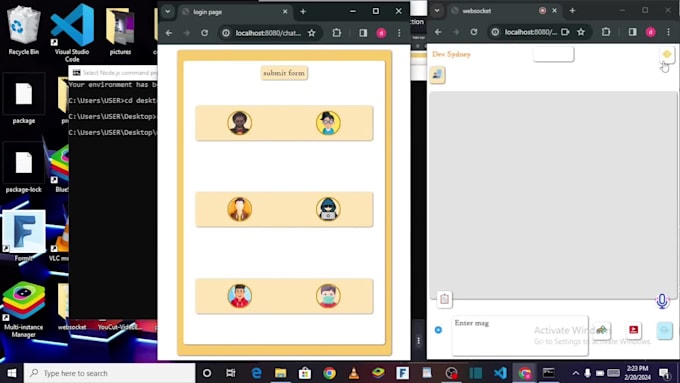The height and width of the screenshot is (383, 680).
Task: Reload the login page window
Action: (204, 33)
